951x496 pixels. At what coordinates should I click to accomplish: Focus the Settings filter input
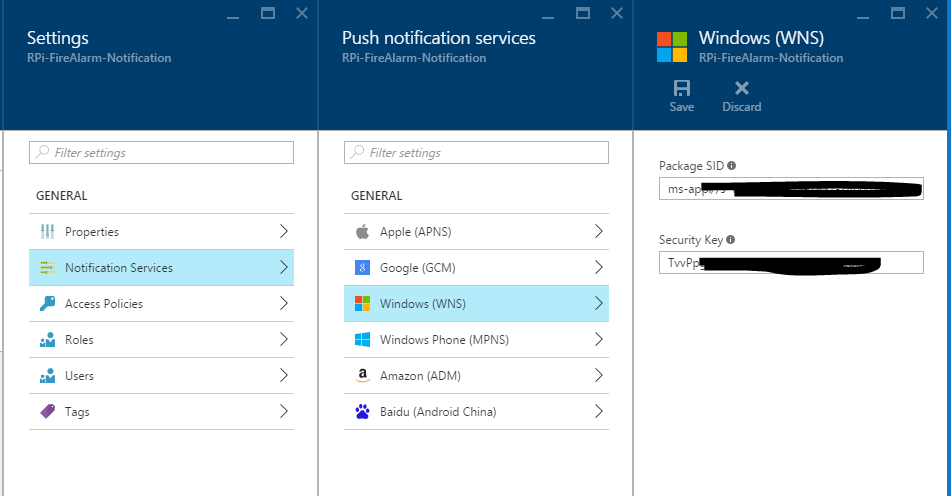coord(161,152)
